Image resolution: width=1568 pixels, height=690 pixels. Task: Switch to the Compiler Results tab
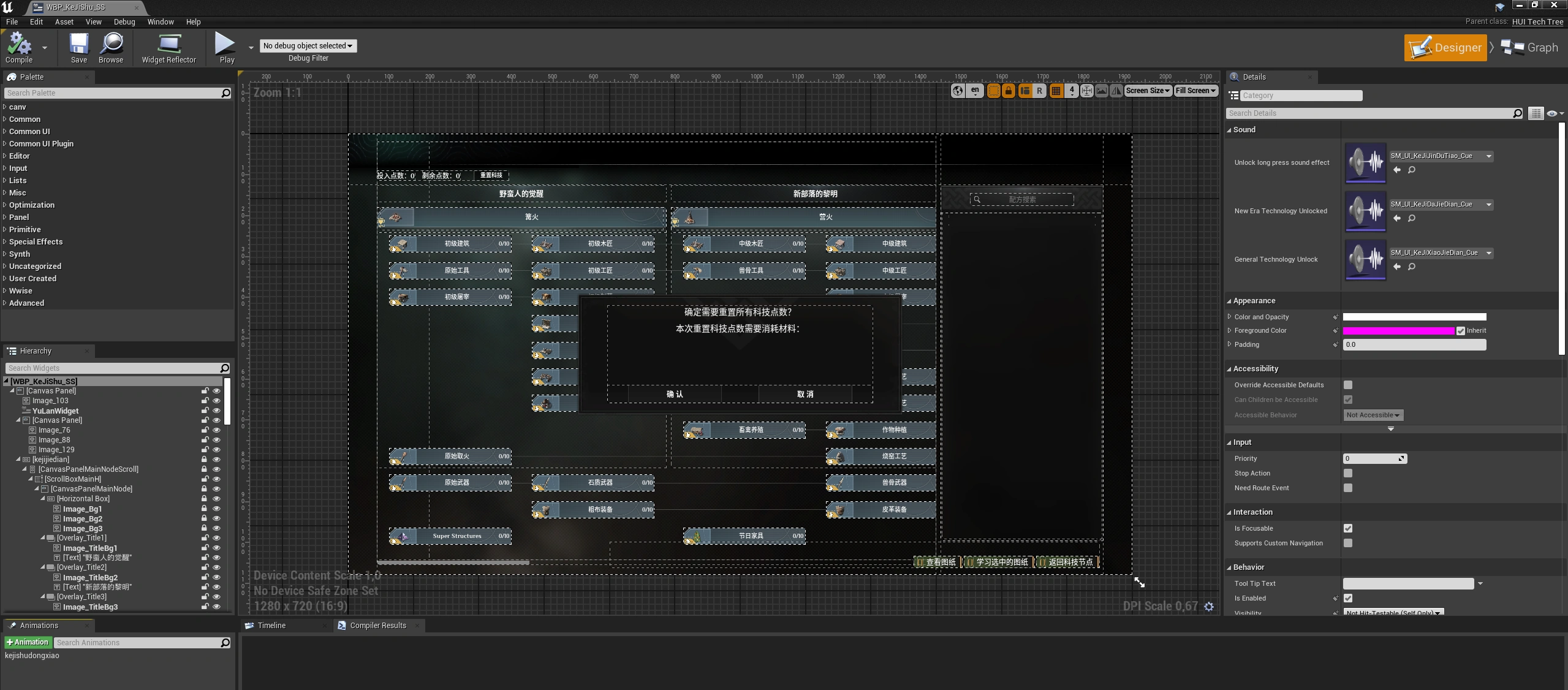tap(377, 626)
